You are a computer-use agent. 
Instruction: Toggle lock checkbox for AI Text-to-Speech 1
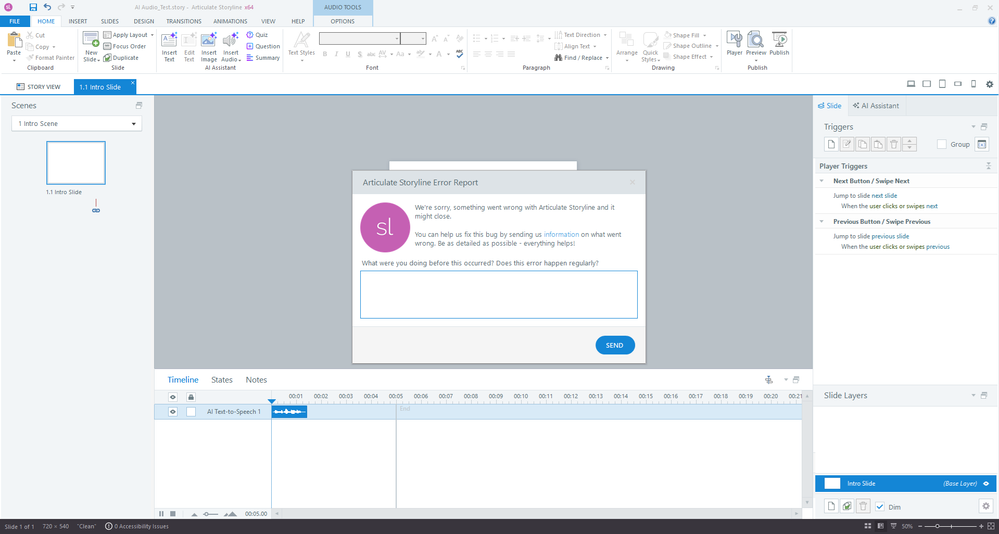[x=190, y=412]
